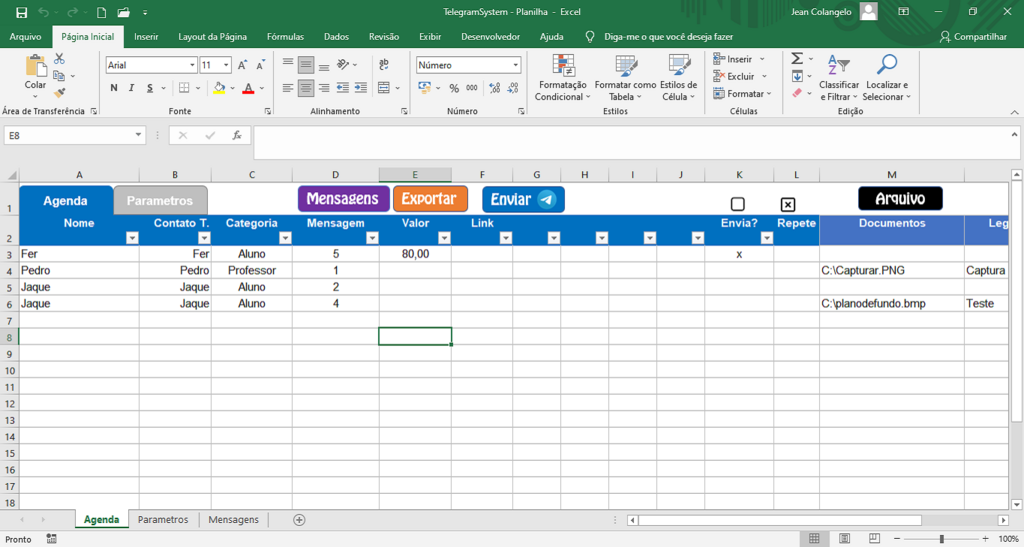
Task: Click Compartilhar share button
Action: click(973, 37)
